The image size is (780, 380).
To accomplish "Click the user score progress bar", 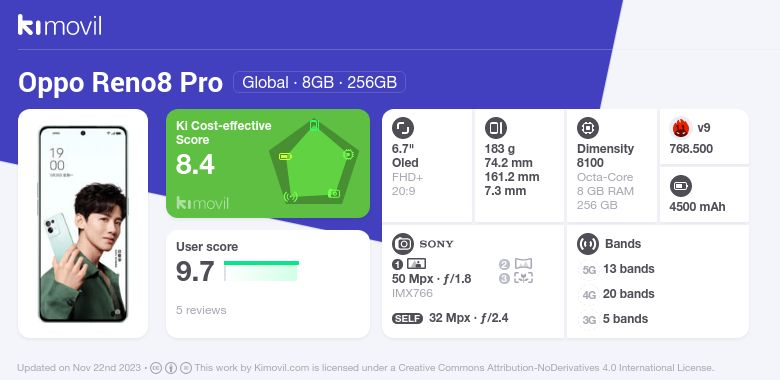I will (x=262, y=271).
